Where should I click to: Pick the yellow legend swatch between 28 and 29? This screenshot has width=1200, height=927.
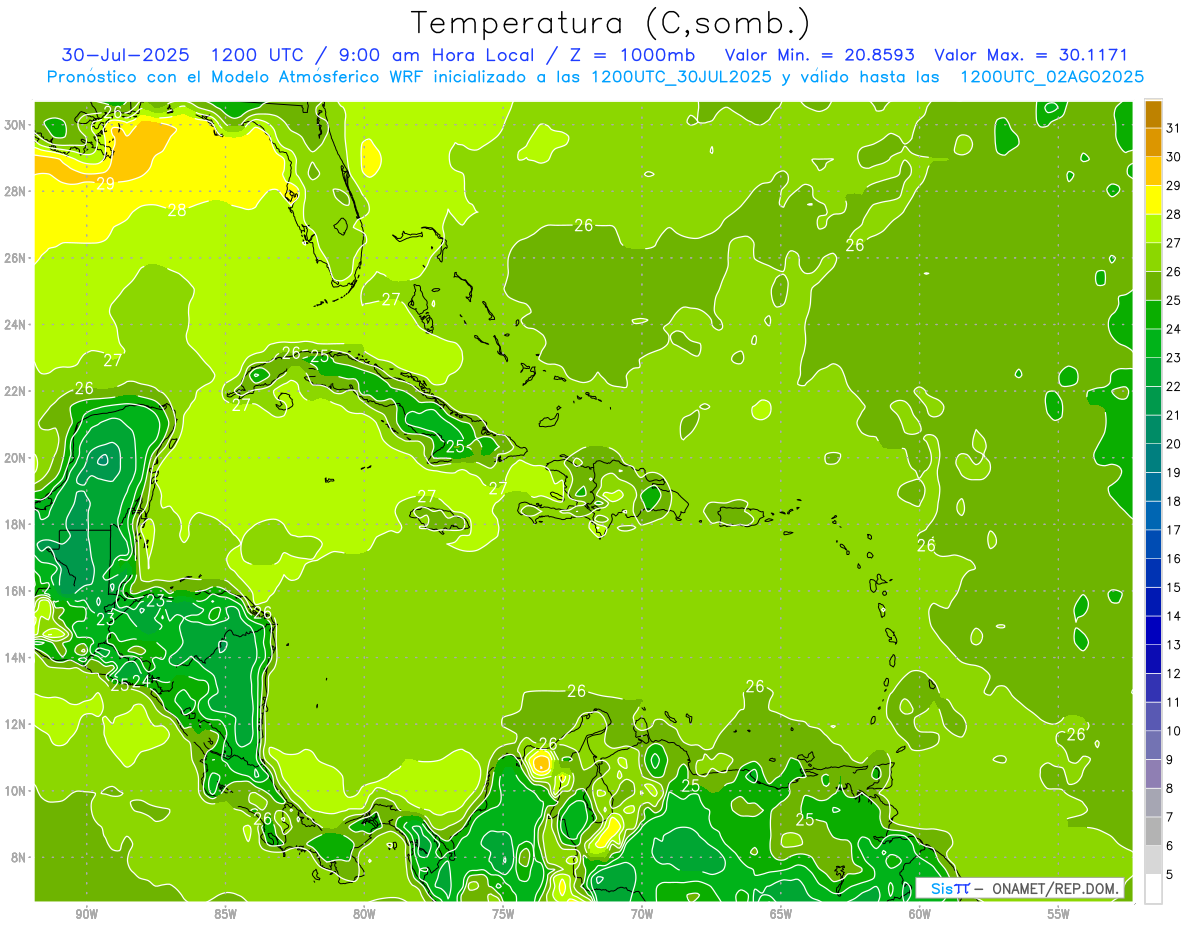point(1153,200)
